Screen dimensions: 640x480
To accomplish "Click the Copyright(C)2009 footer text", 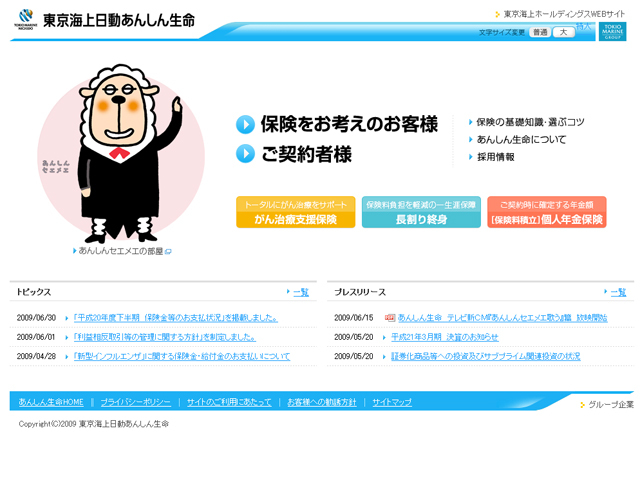I will coord(93,424).
